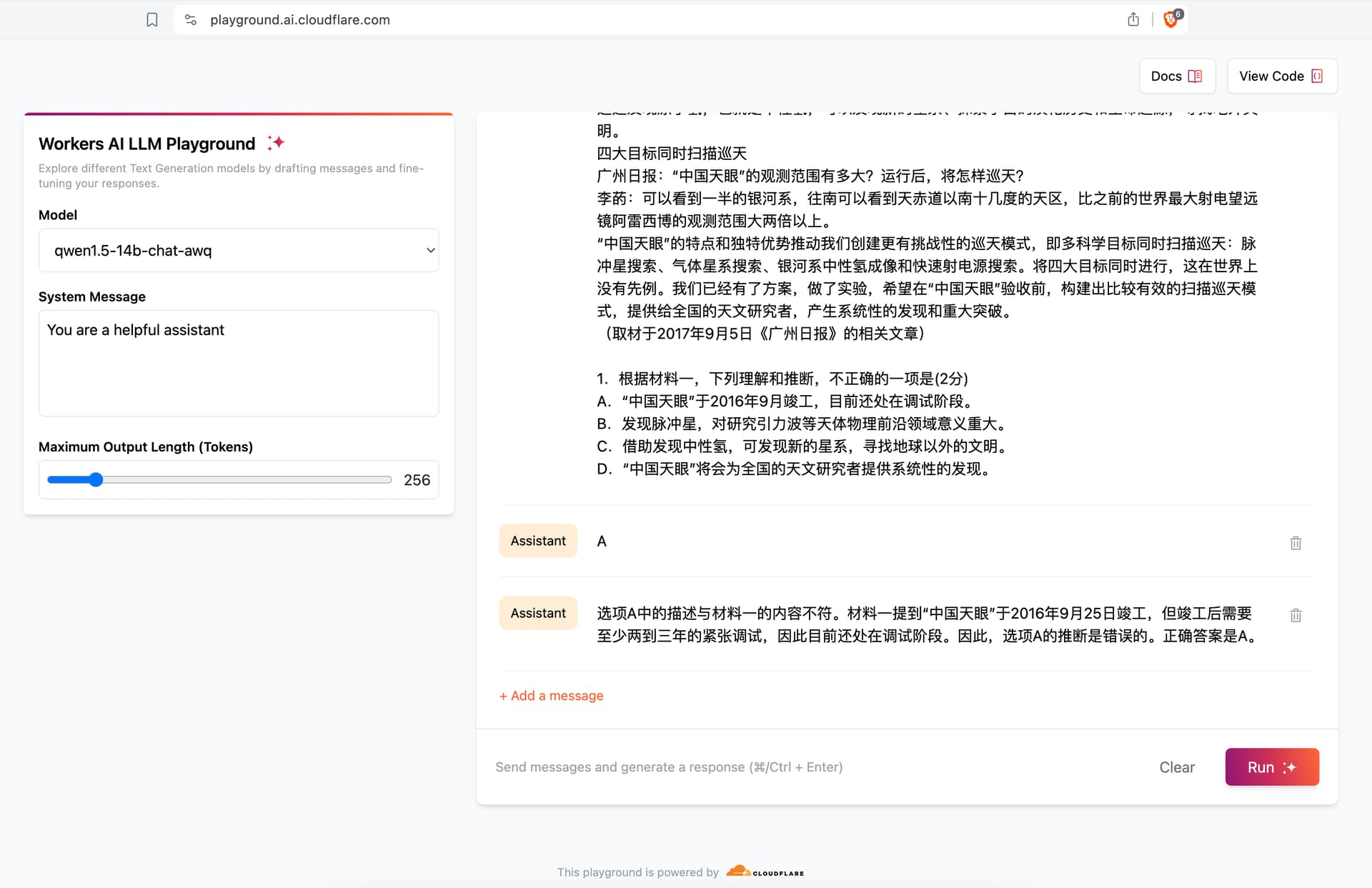The width and height of the screenshot is (1372, 888).
Task: Expand the Model dropdown showing qwen1.5-14b-chat-awq
Action: tap(239, 251)
